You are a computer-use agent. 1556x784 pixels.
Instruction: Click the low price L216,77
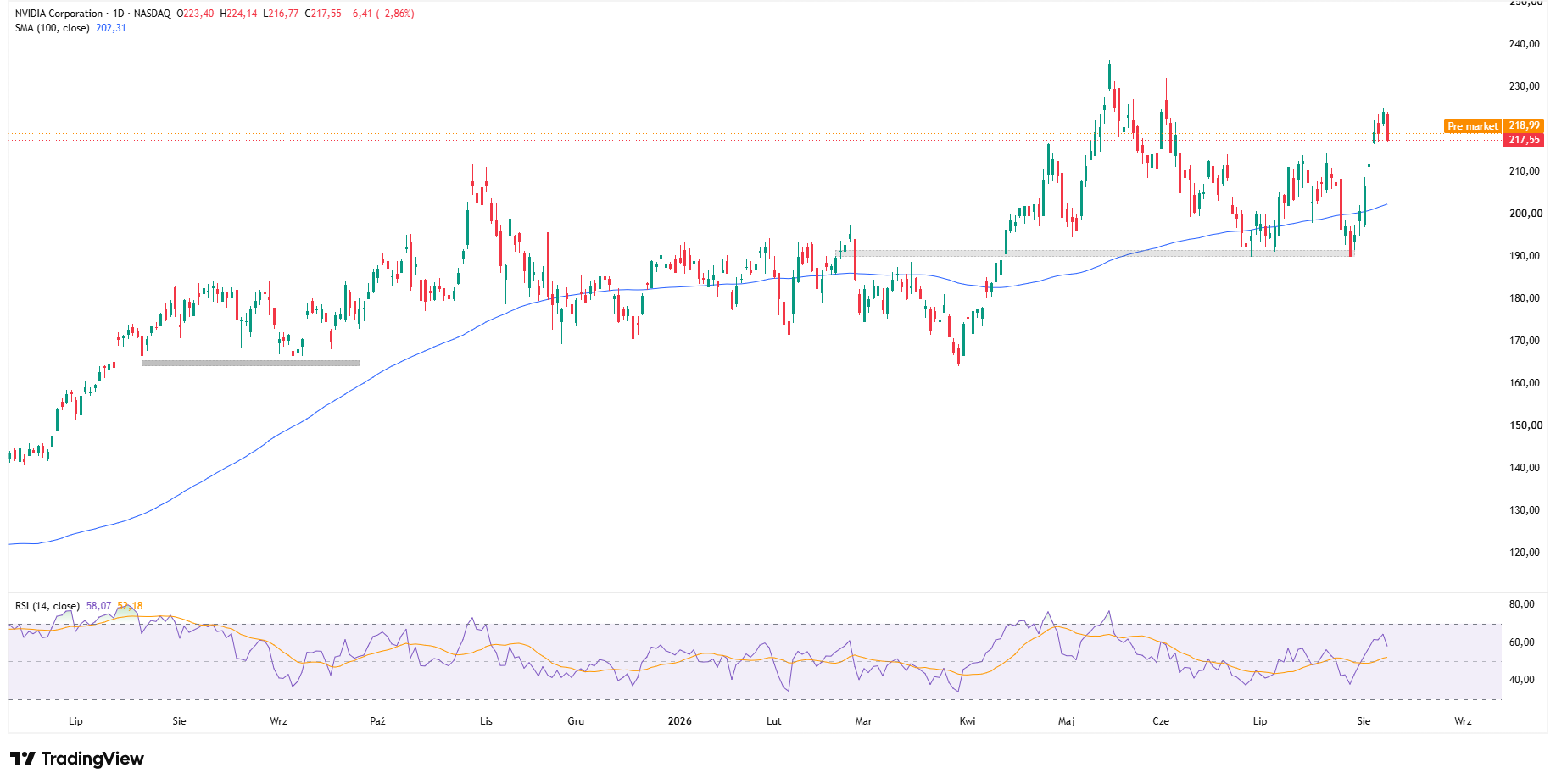pos(281,14)
